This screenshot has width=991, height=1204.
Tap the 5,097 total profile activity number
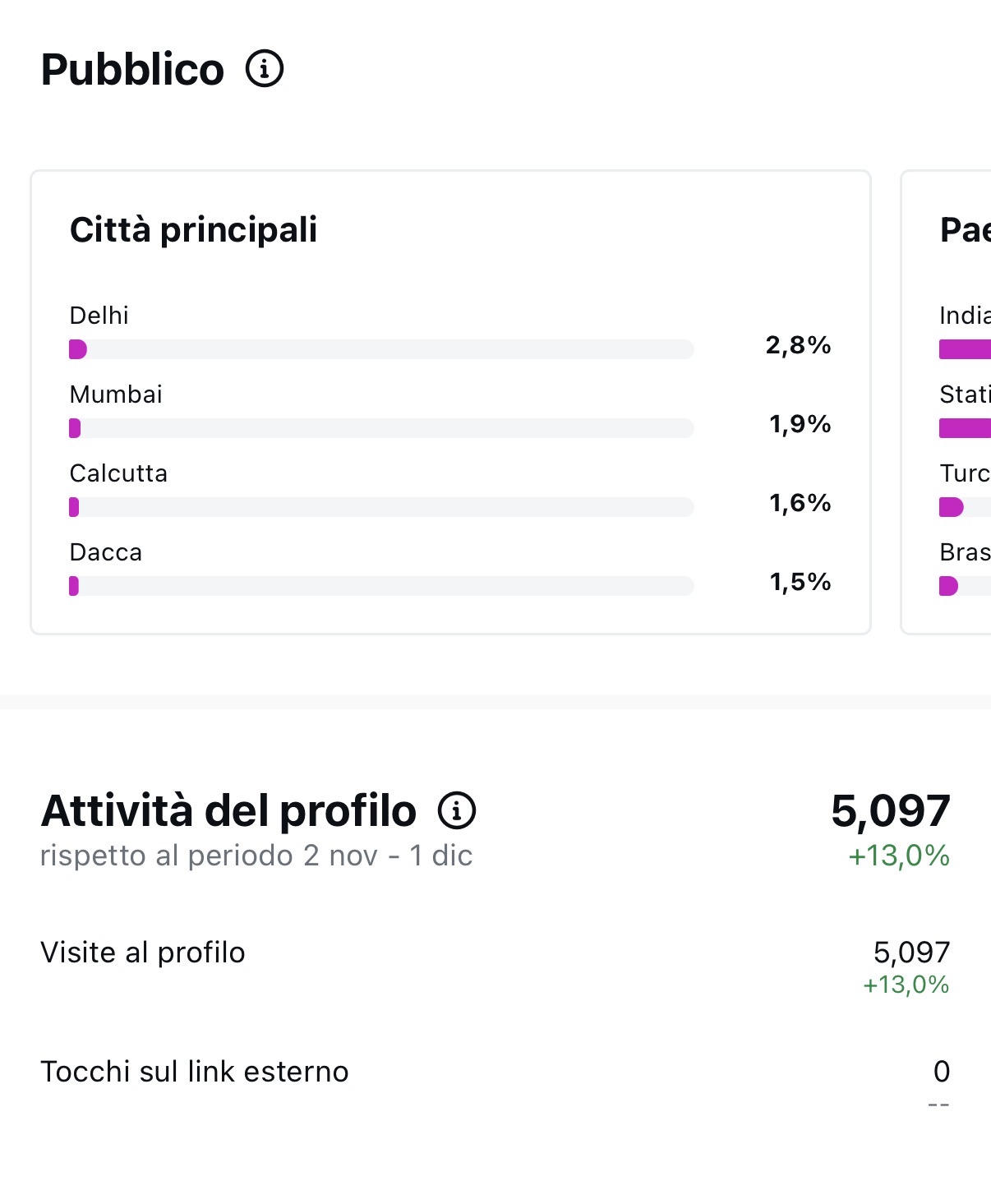pyautogui.click(x=891, y=810)
